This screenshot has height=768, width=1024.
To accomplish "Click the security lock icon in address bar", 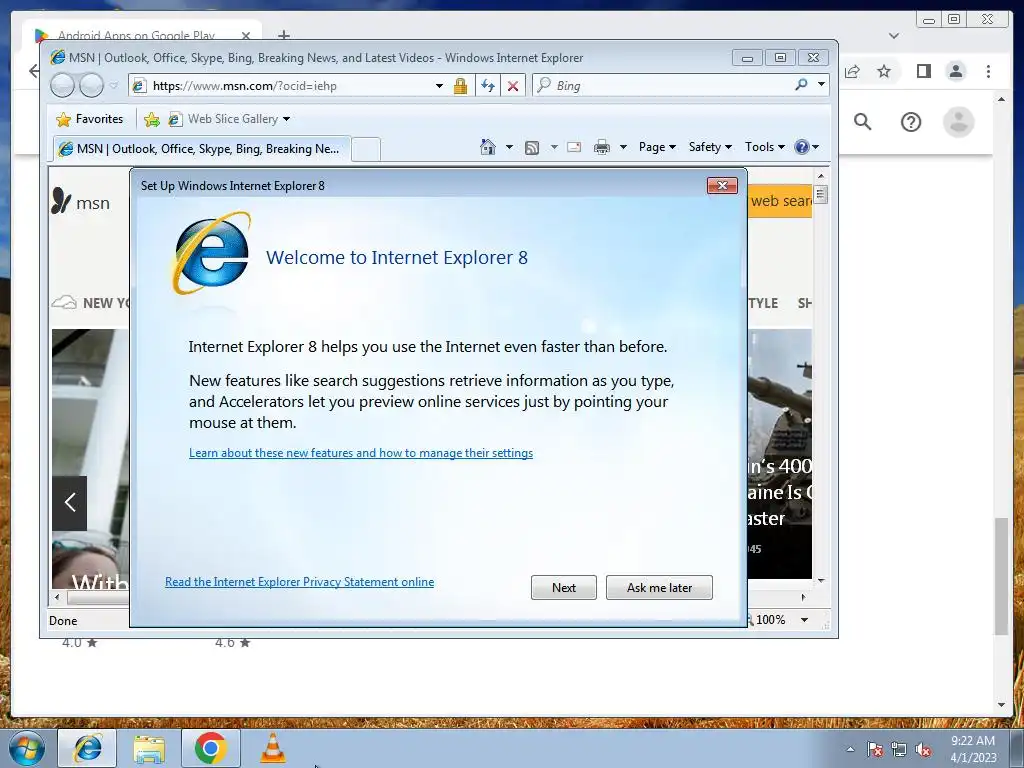I will (x=460, y=86).
